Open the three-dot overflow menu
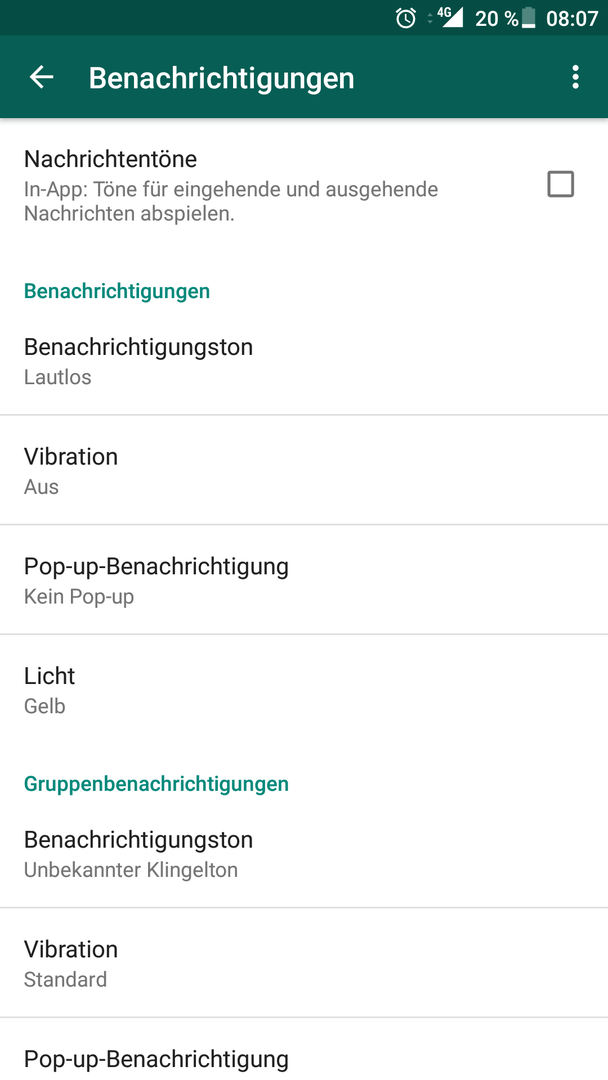 click(576, 77)
